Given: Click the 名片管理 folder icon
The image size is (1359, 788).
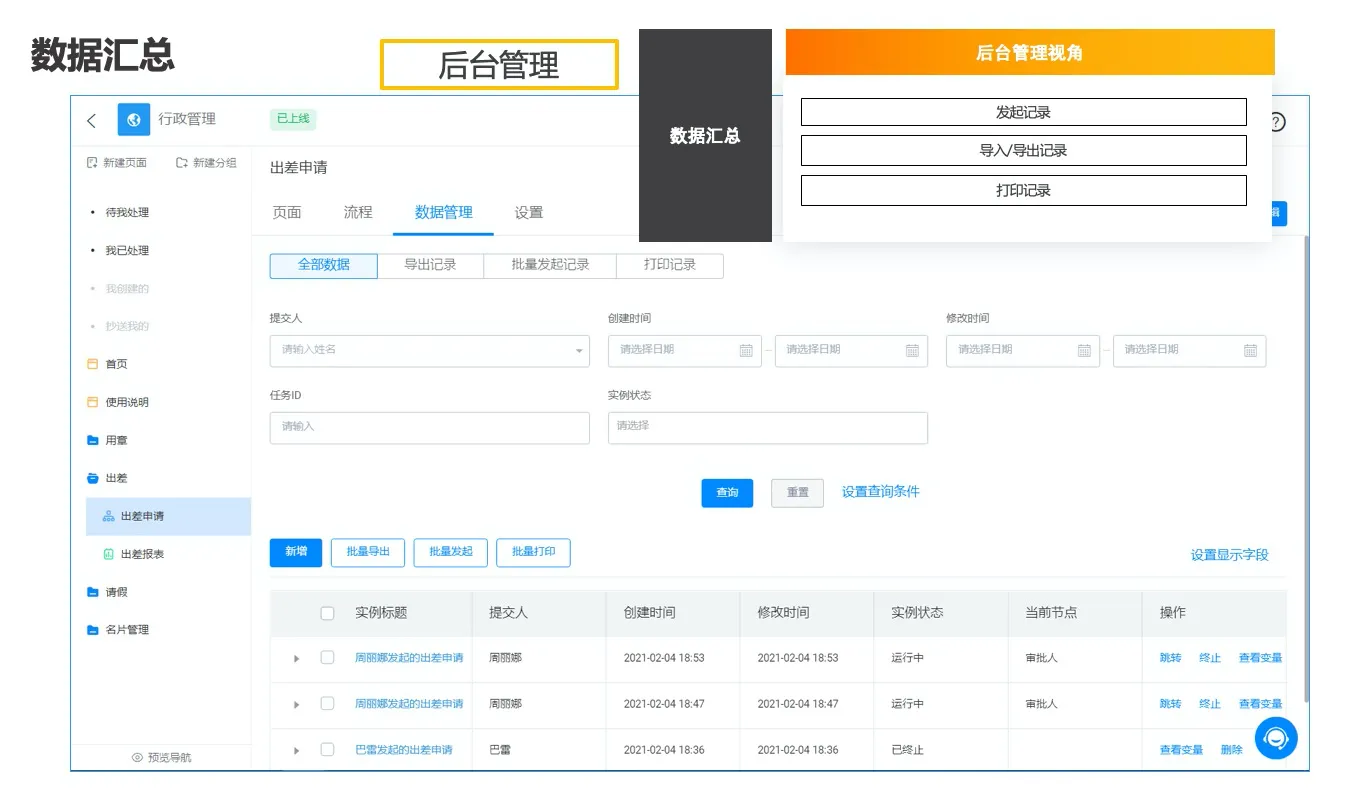Looking at the screenshot, I should pyautogui.click(x=93, y=630).
